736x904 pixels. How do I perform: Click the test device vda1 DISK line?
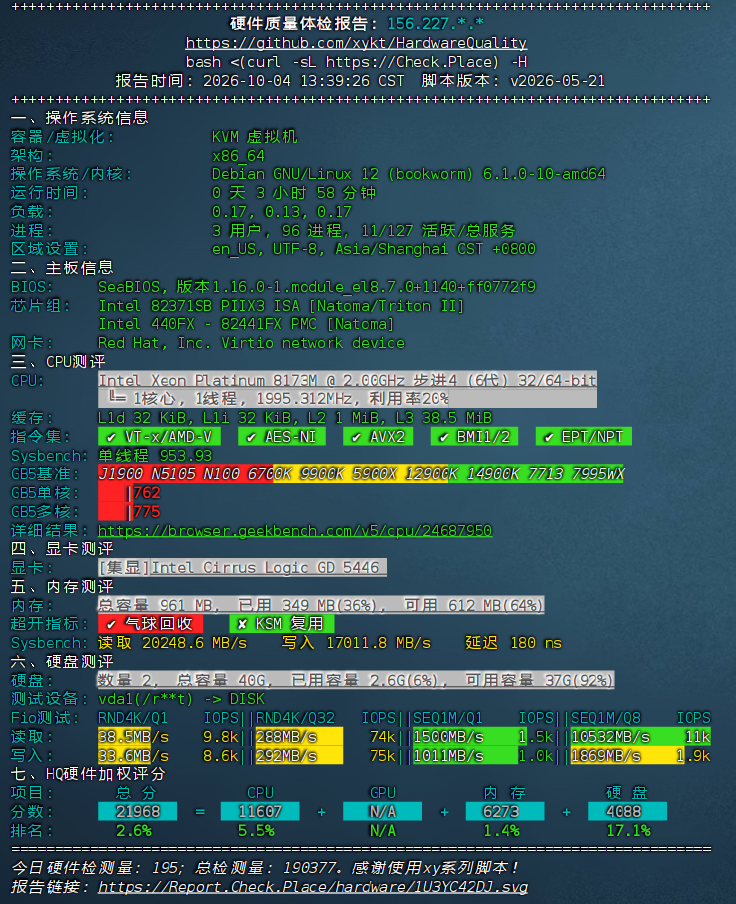(181, 699)
